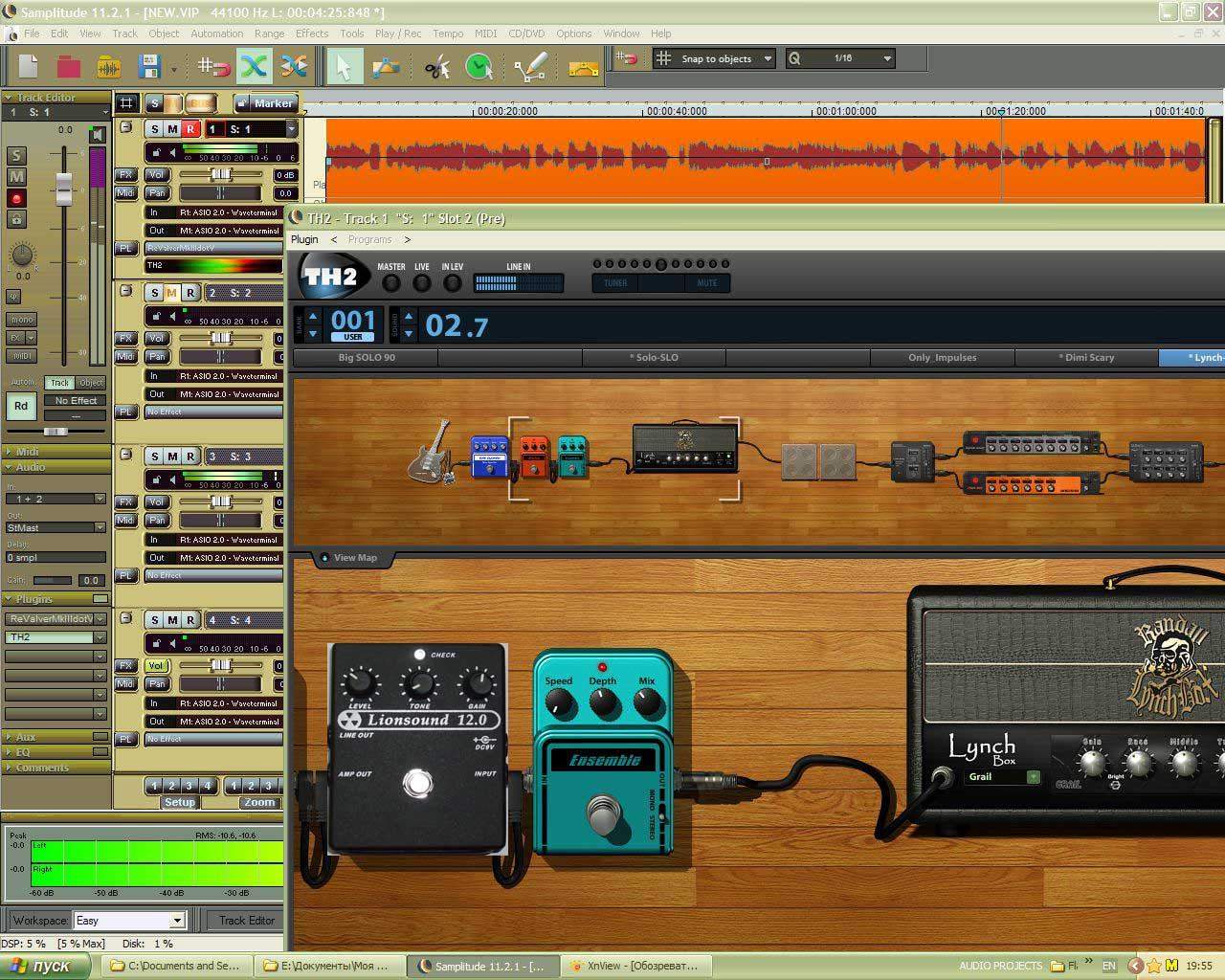The image size is (1225, 980).
Task: Solo track 1 with its S button
Action: (155, 129)
